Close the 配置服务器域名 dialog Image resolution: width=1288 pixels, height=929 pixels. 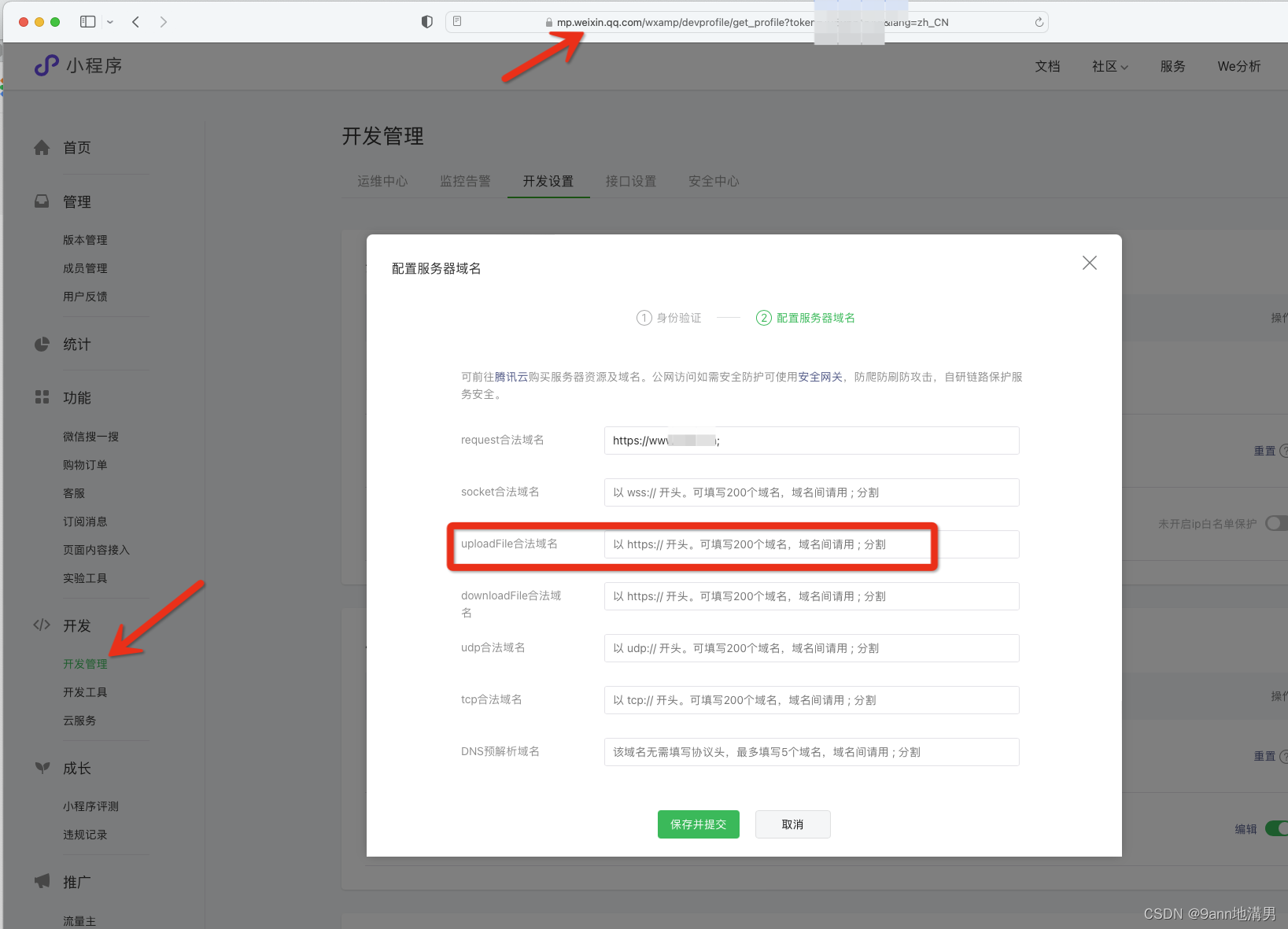click(x=1089, y=263)
